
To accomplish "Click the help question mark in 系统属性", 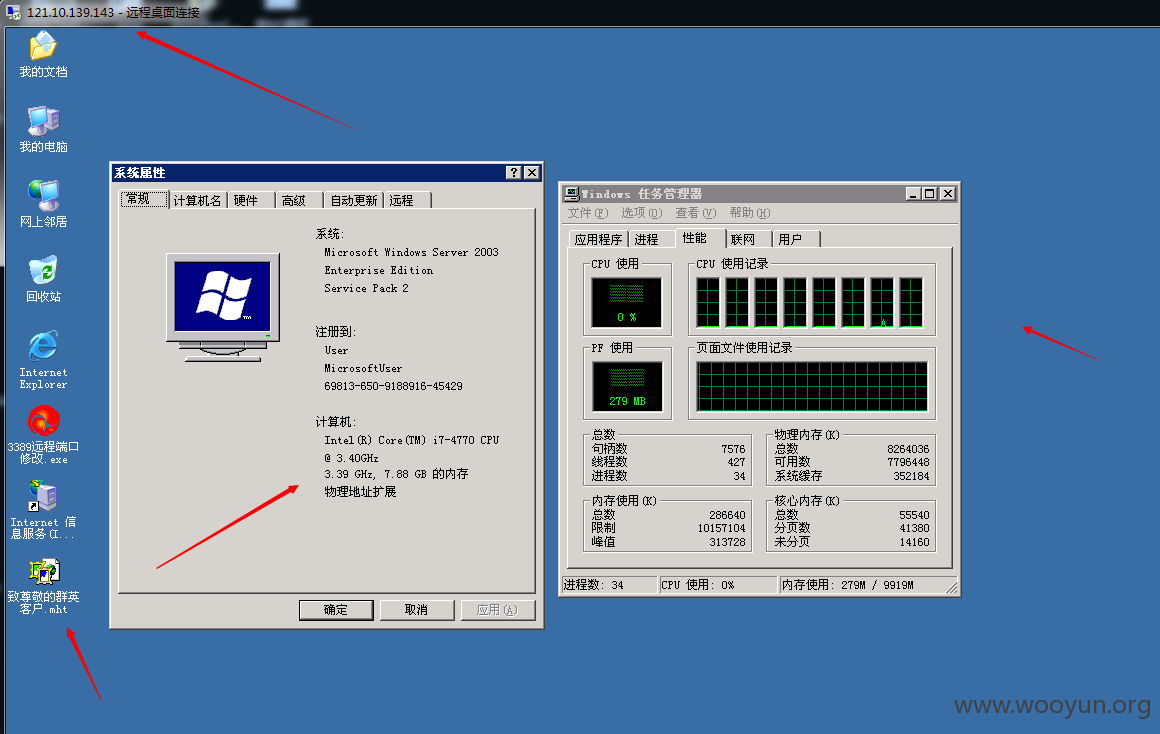I will (x=514, y=172).
